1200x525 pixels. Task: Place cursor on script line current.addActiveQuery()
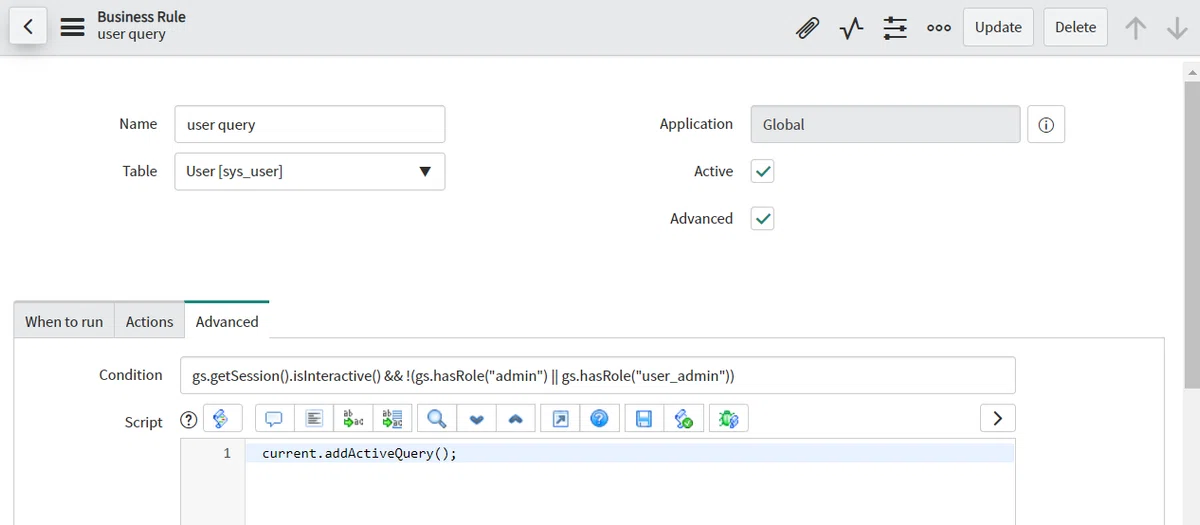tap(359, 453)
